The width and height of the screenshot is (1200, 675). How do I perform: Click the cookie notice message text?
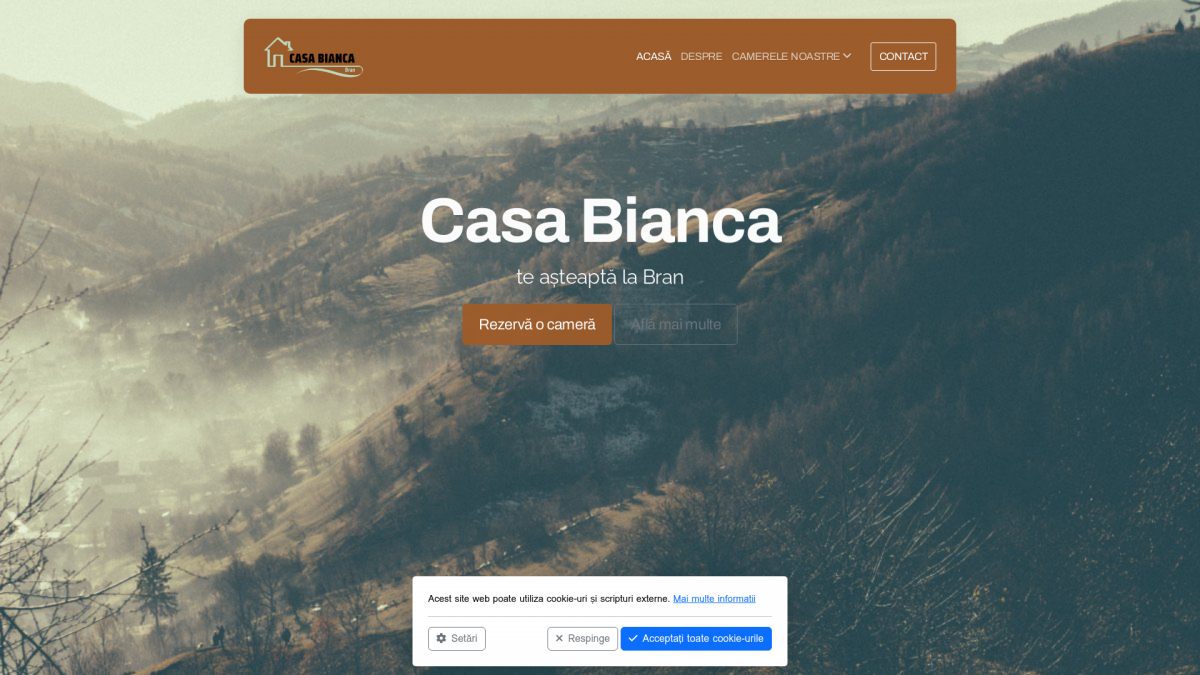pos(549,598)
